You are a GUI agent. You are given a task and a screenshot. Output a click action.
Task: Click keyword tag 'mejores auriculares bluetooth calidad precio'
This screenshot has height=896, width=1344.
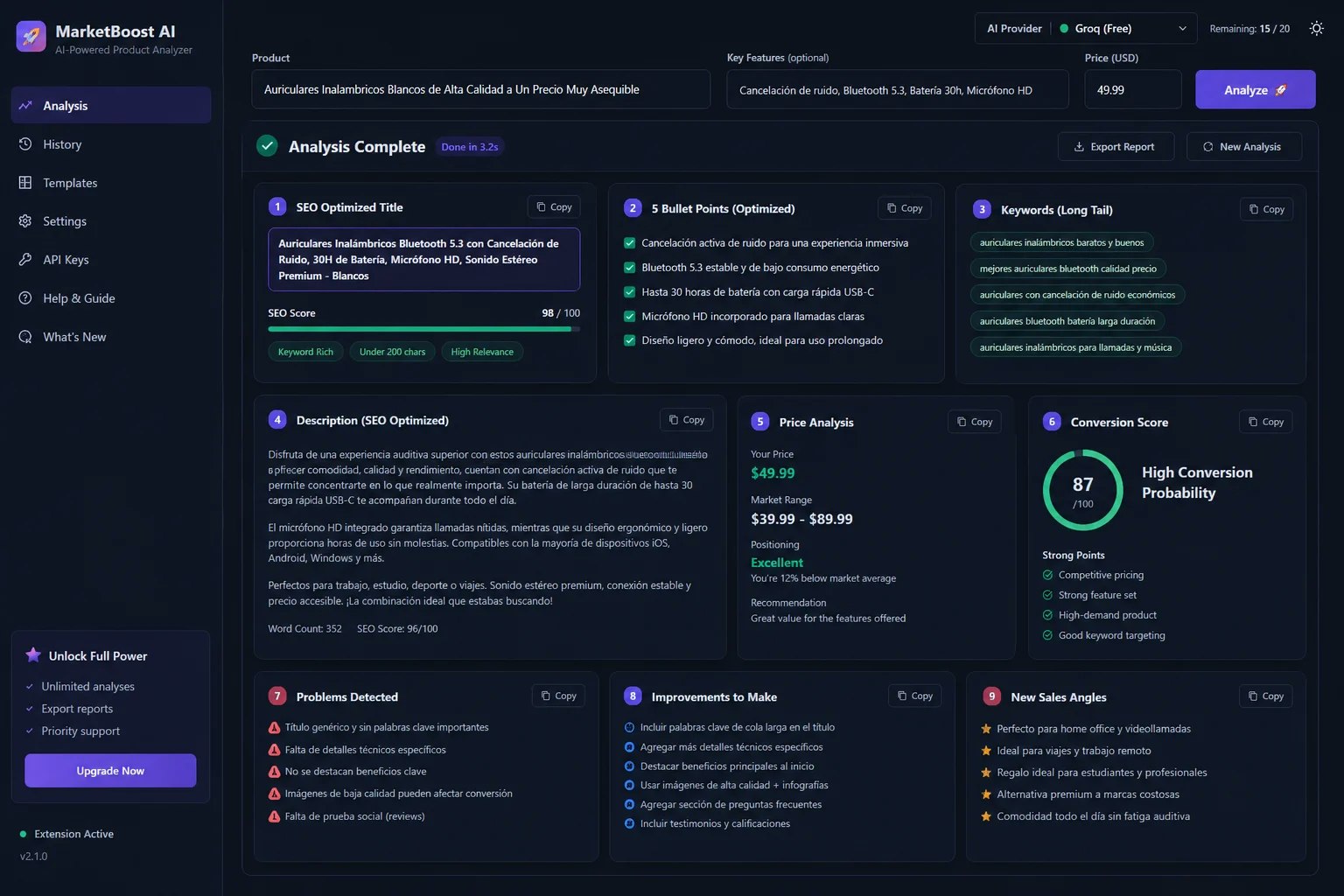(x=1067, y=269)
